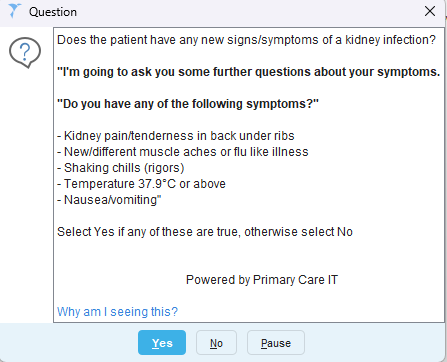
Task: Click the question mark speech bubble icon
Action: point(25,52)
